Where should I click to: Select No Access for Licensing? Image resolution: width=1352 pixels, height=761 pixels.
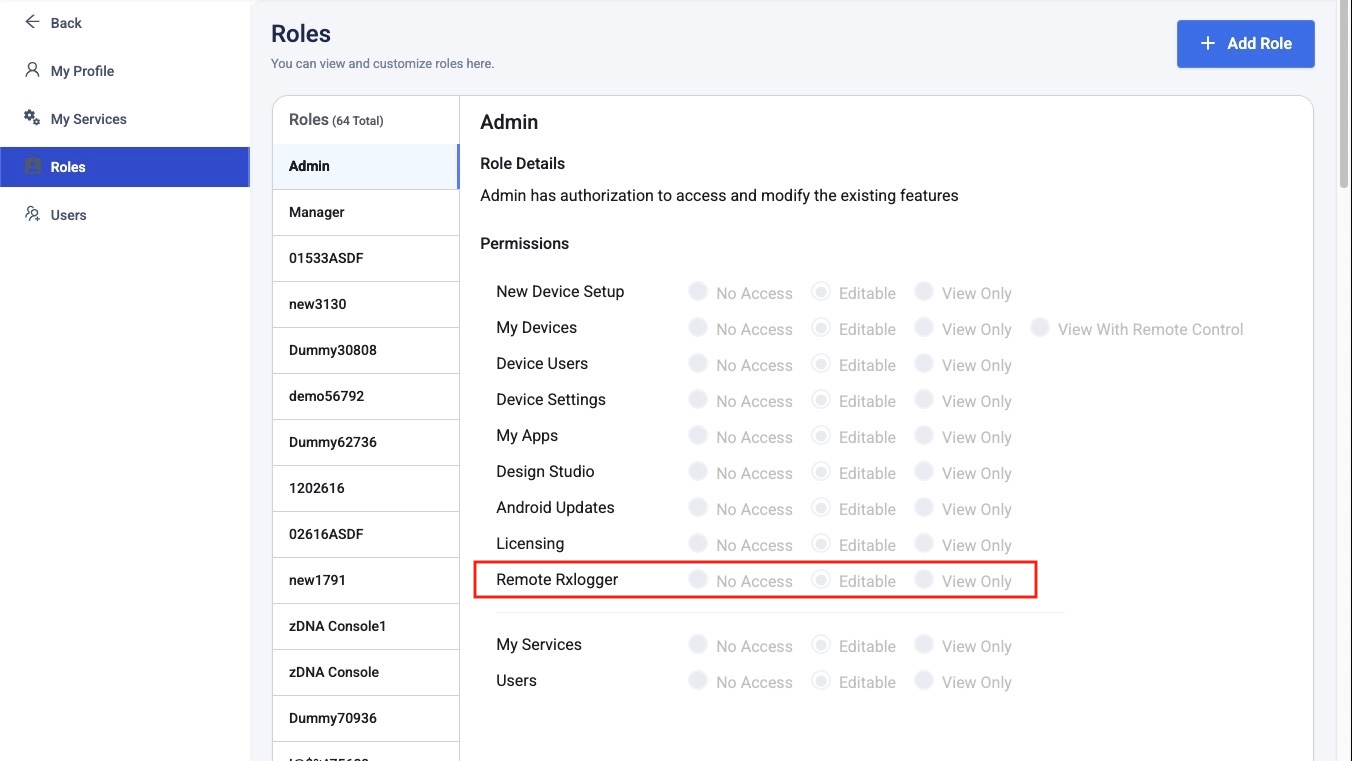tap(698, 544)
